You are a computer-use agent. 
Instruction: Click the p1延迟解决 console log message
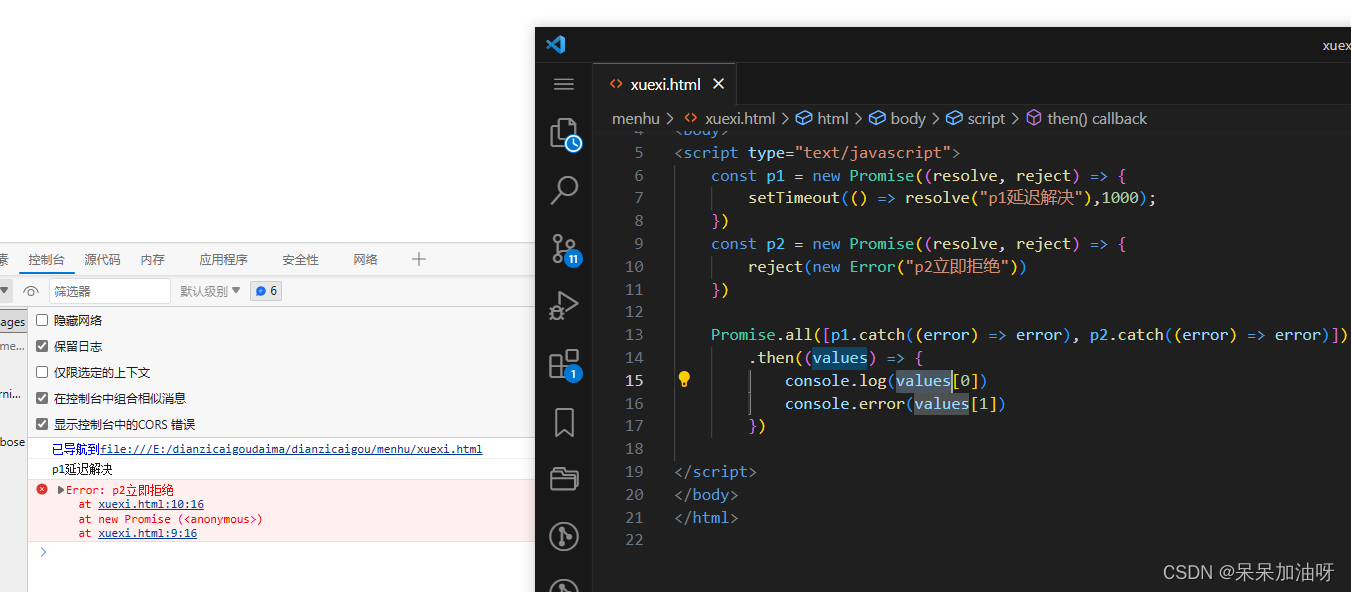tap(82, 469)
